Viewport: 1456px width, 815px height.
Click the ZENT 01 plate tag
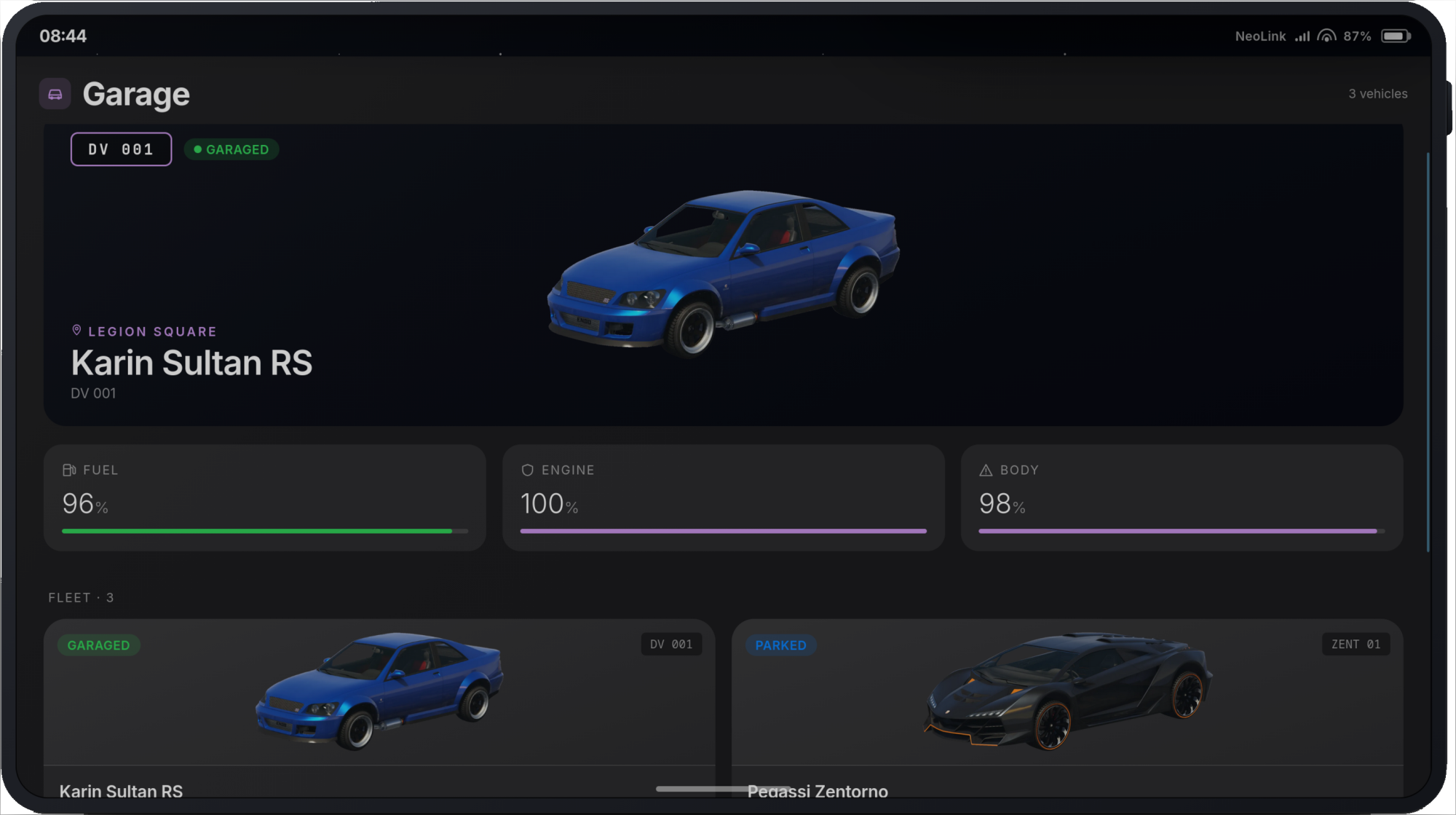(1356, 645)
